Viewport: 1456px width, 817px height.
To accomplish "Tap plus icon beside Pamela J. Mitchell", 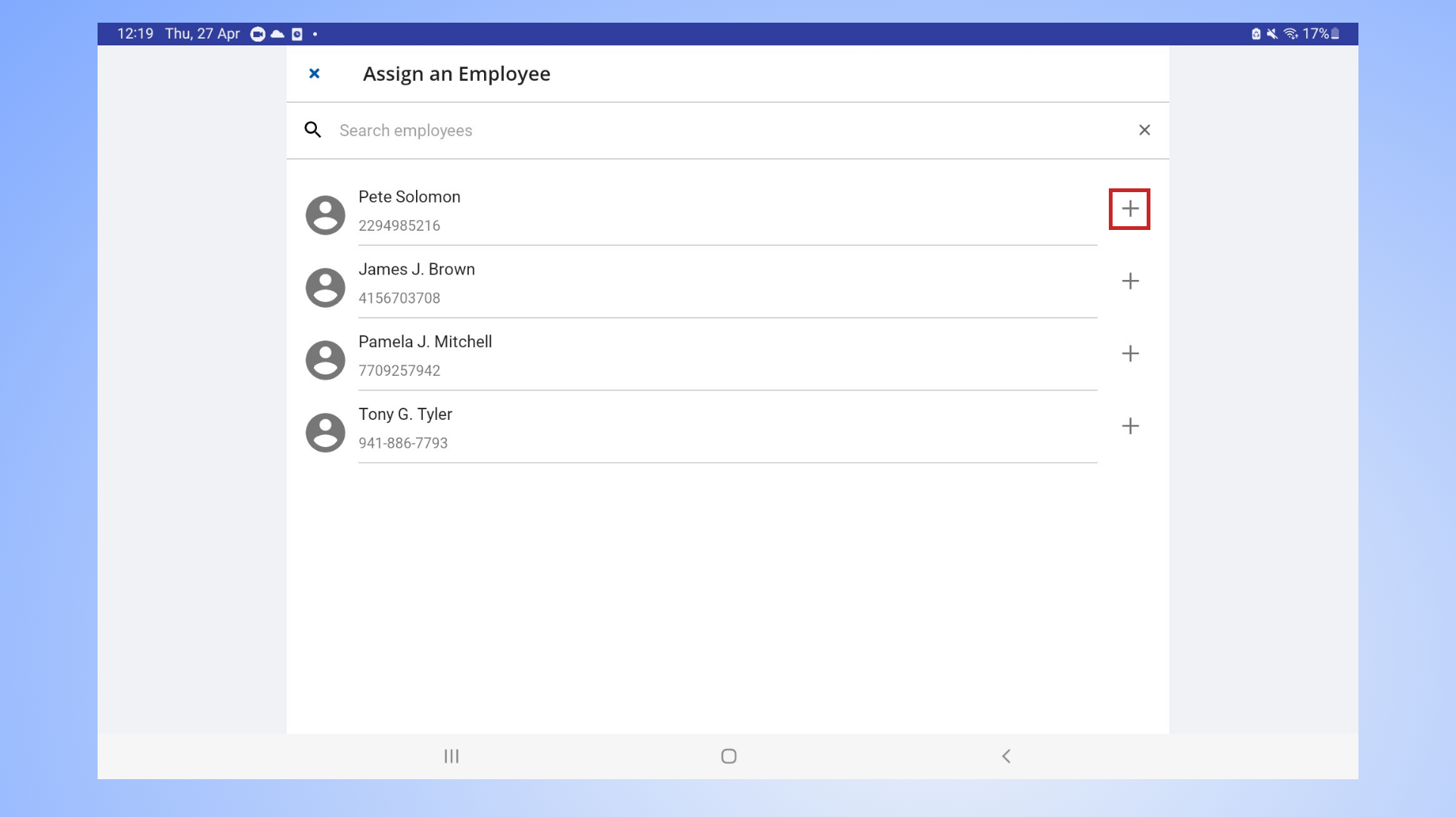I will 1129,354.
